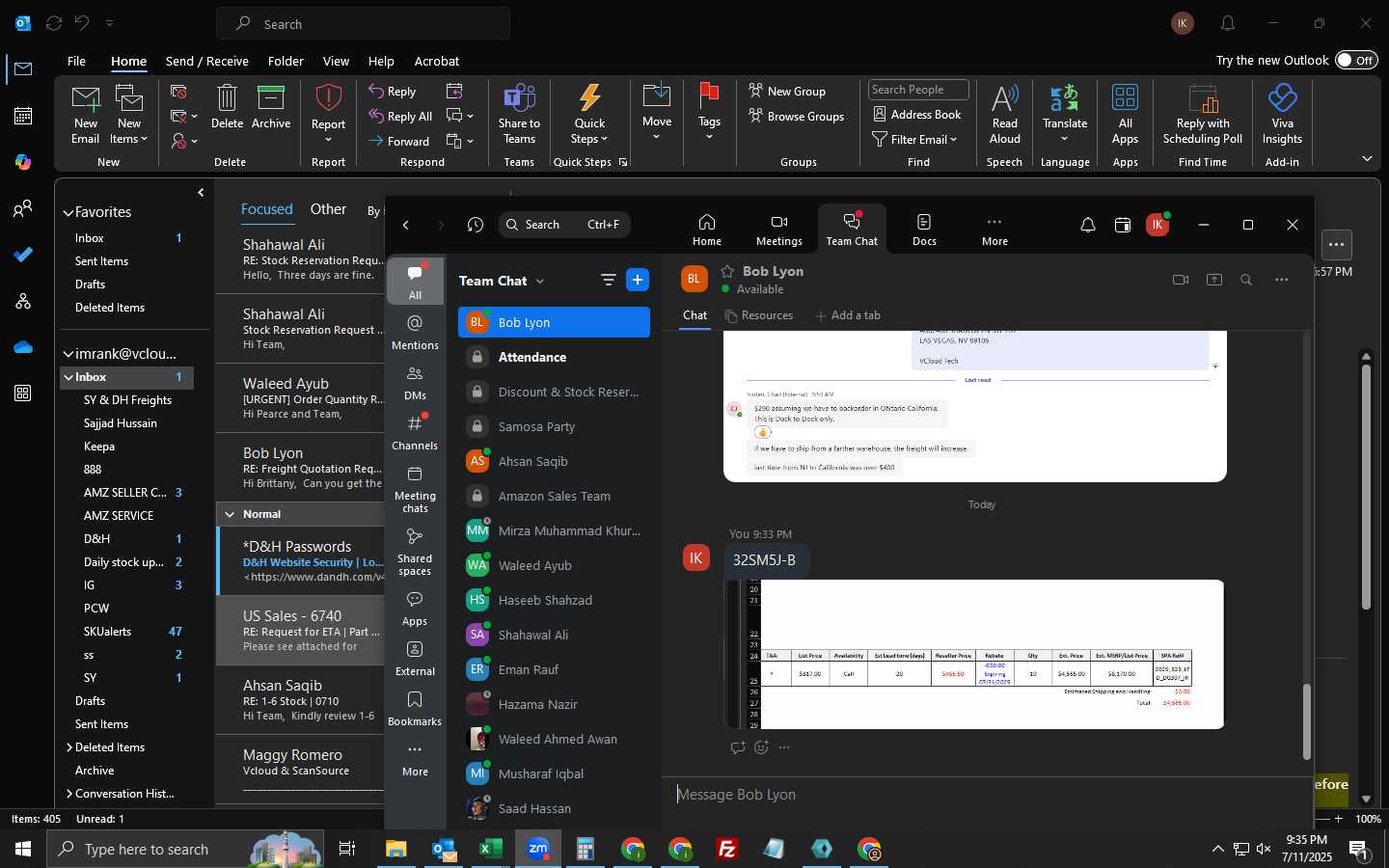Click Reply with Scheduling Poll
Image resolution: width=1389 pixels, height=868 pixels.
1203,114
